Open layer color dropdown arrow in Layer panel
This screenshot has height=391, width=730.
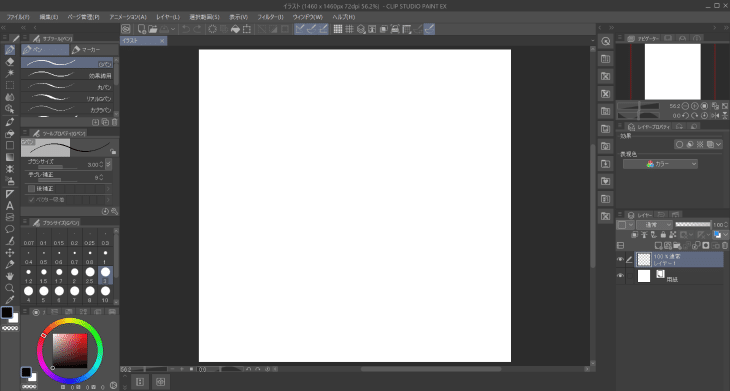[x=725, y=235]
